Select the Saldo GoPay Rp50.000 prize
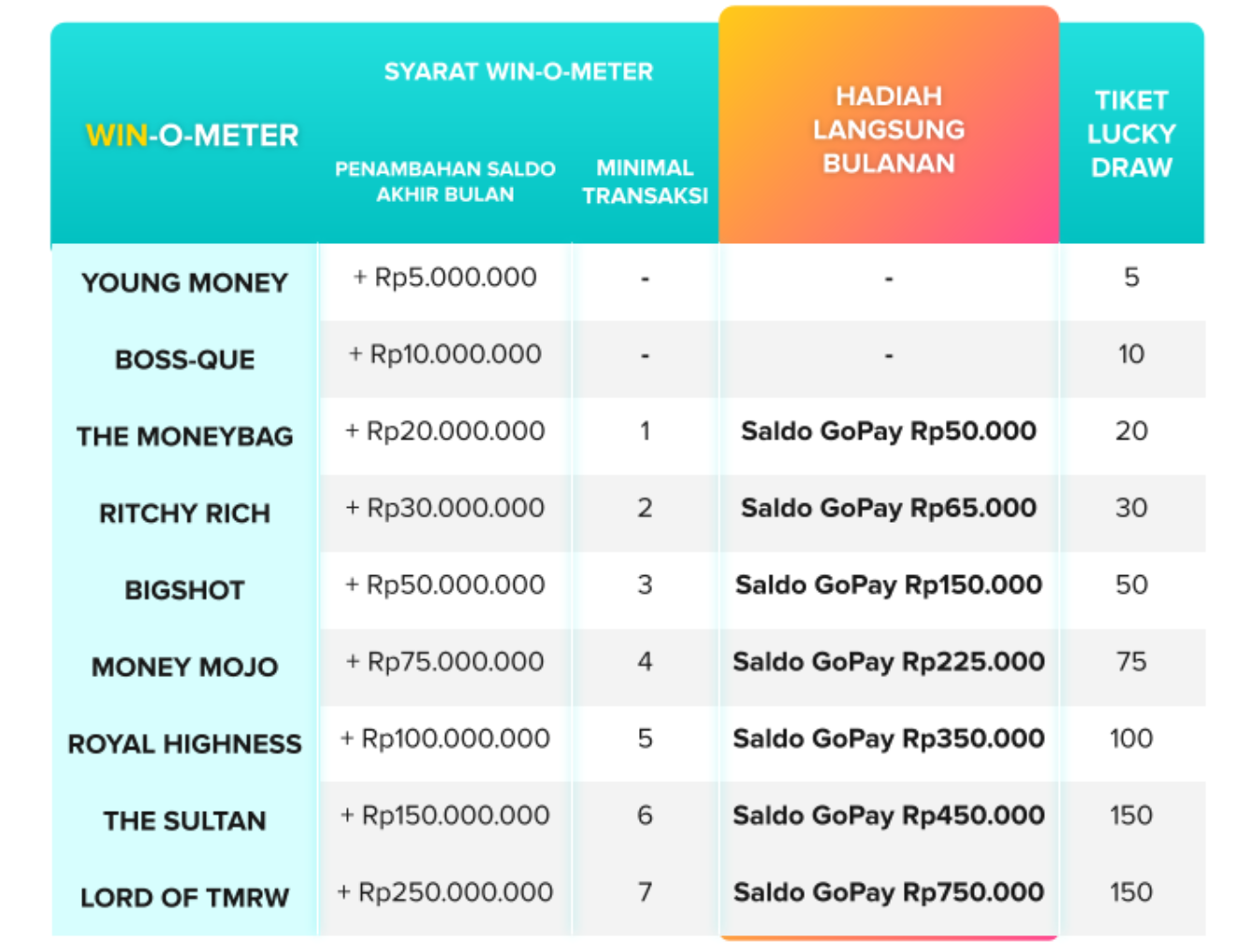 [x=888, y=431]
